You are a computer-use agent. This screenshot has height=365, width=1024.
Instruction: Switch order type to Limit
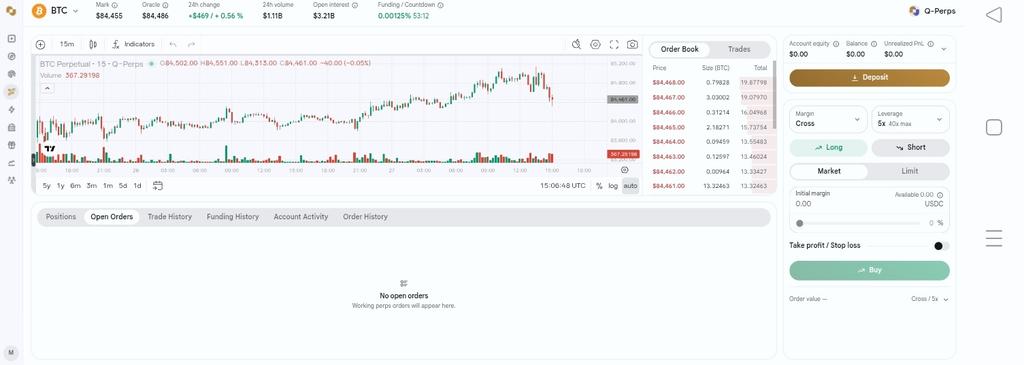tap(909, 171)
